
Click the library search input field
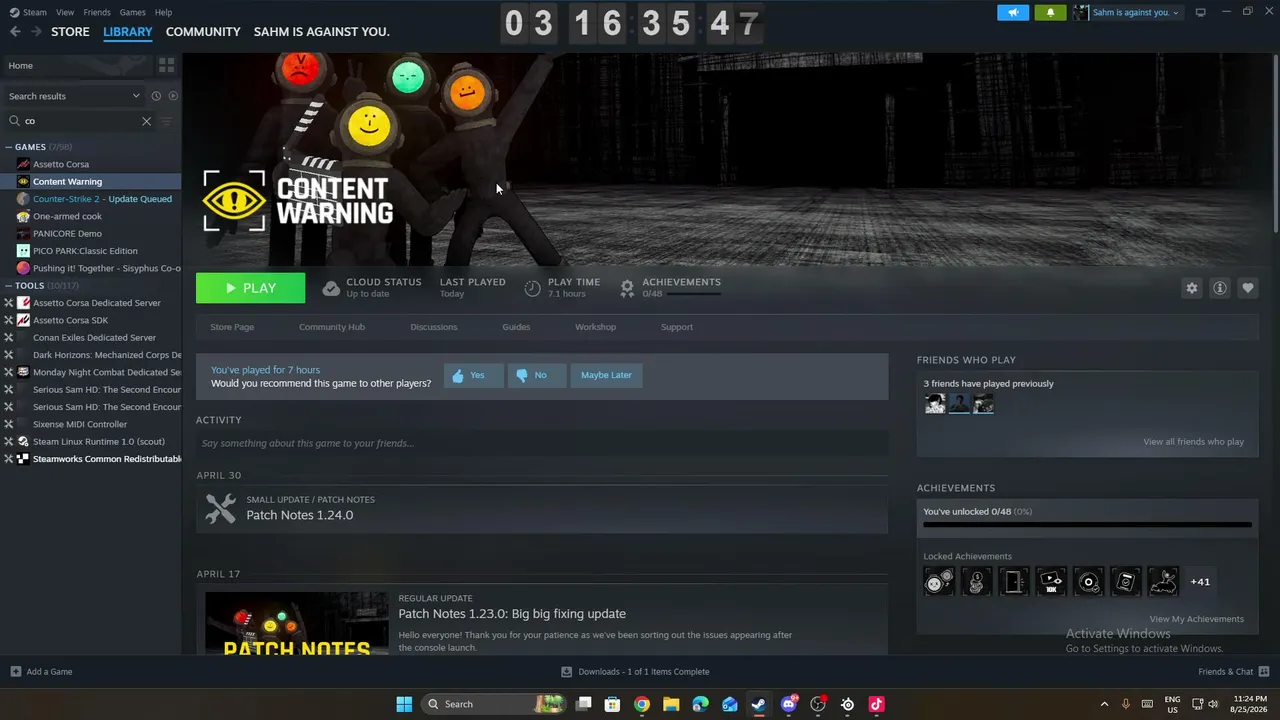80,121
